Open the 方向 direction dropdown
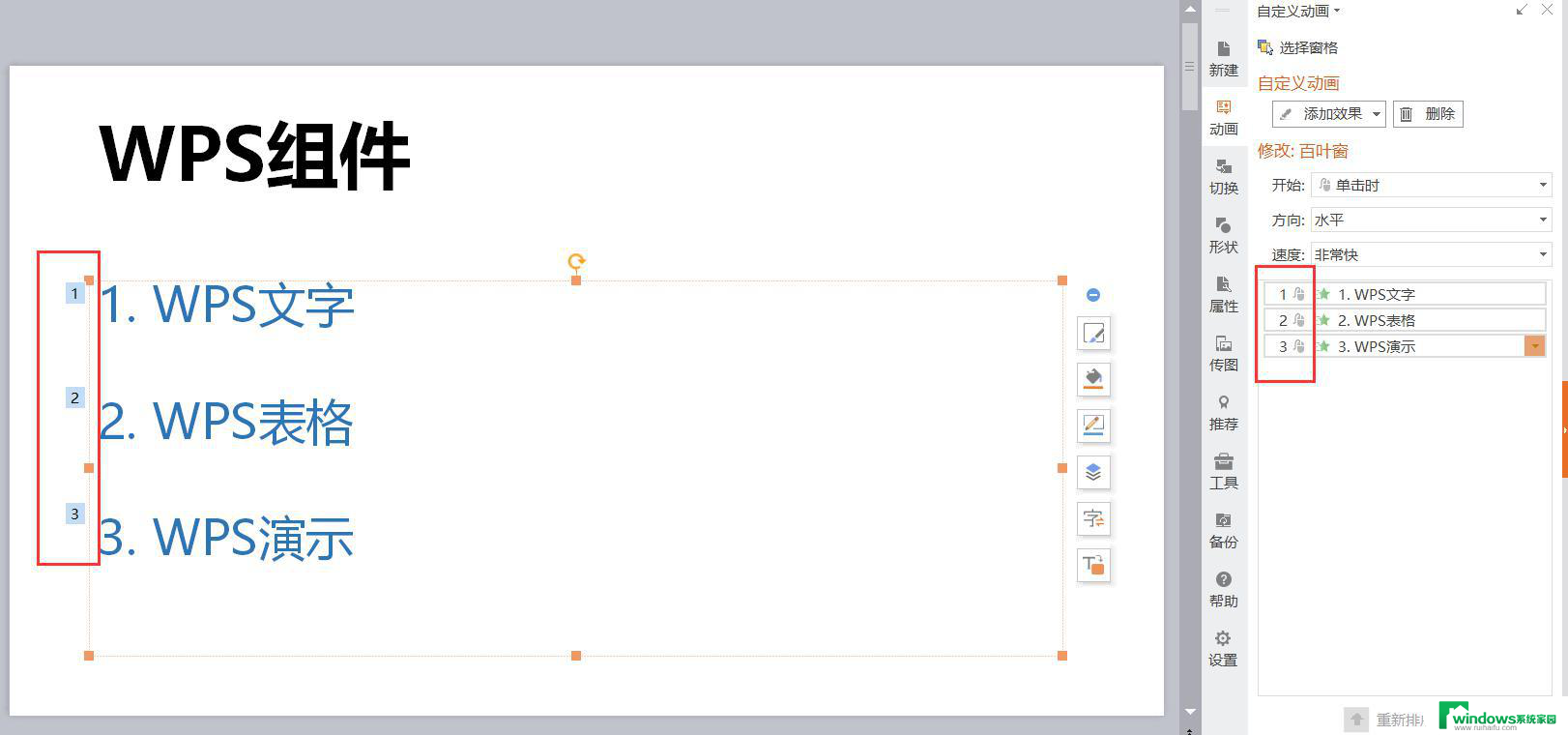This screenshot has height=735, width=1568. pos(1432,220)
